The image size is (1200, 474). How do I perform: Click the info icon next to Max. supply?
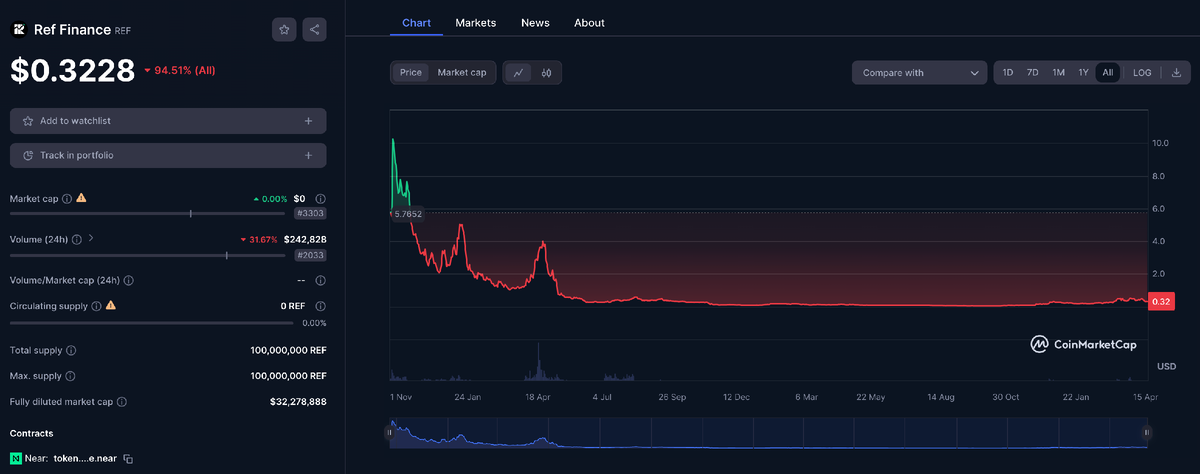(x=70, y=376)
